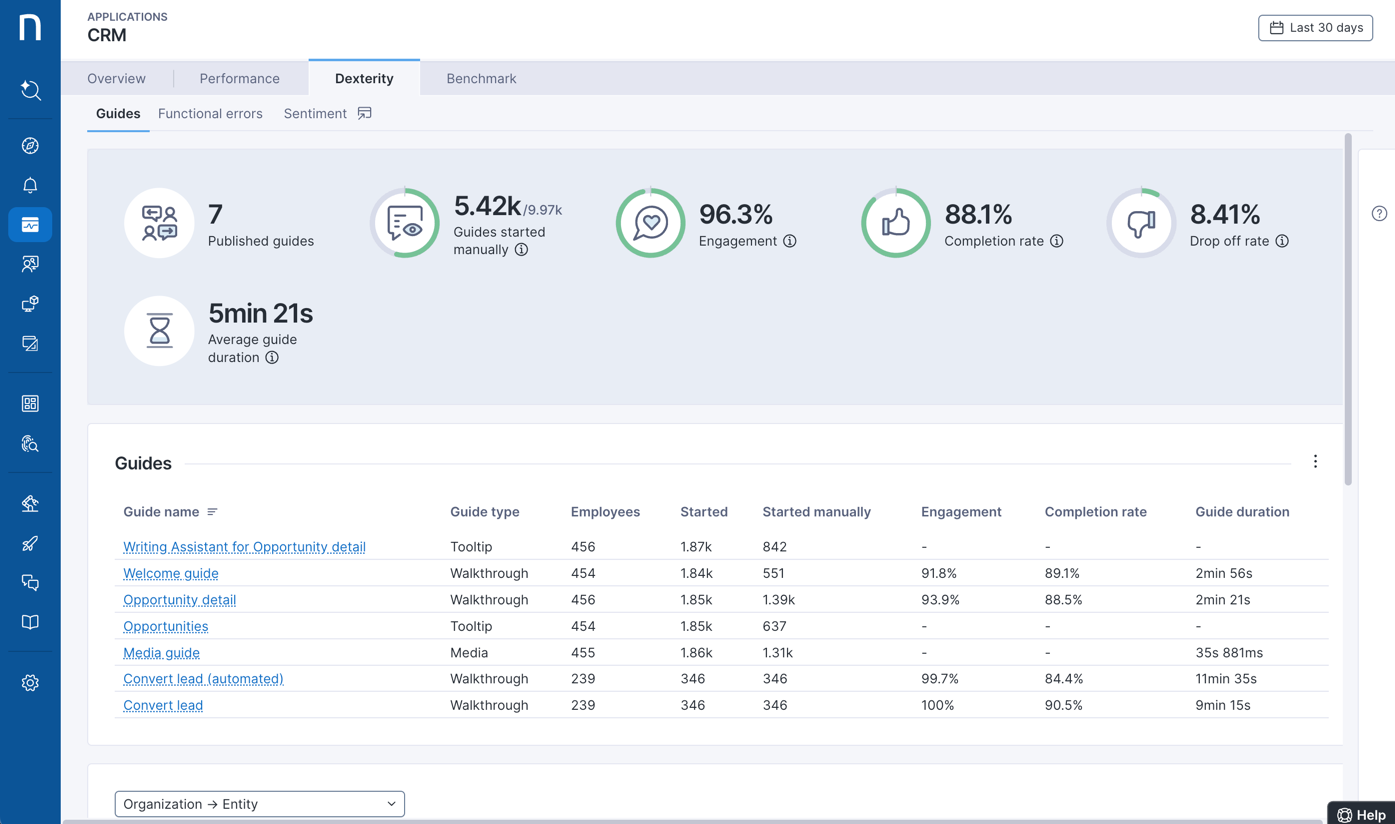The width and height of the screenshot is (1395, 824).
Task: Open the book icon in the sidebar
Action: coord(30,622)
